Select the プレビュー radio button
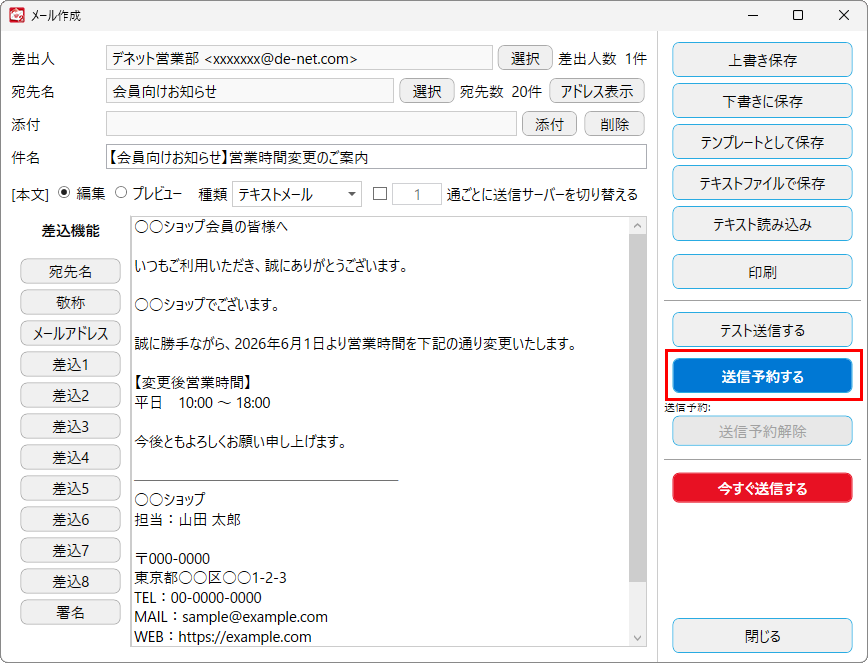868x663 pixels. coord(121,193)
